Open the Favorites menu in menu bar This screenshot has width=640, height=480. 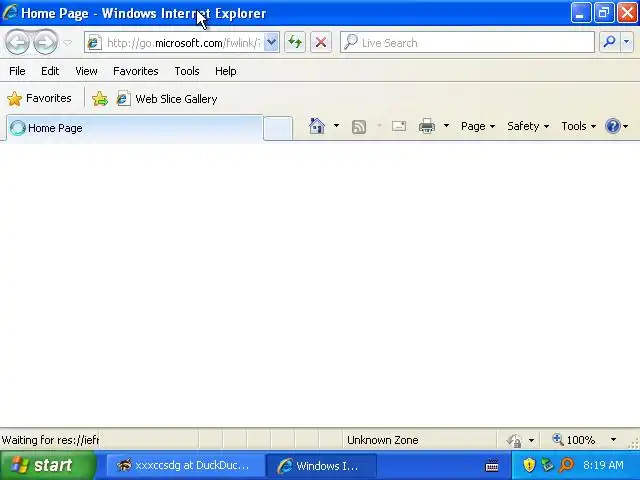[x=136, y=71]
